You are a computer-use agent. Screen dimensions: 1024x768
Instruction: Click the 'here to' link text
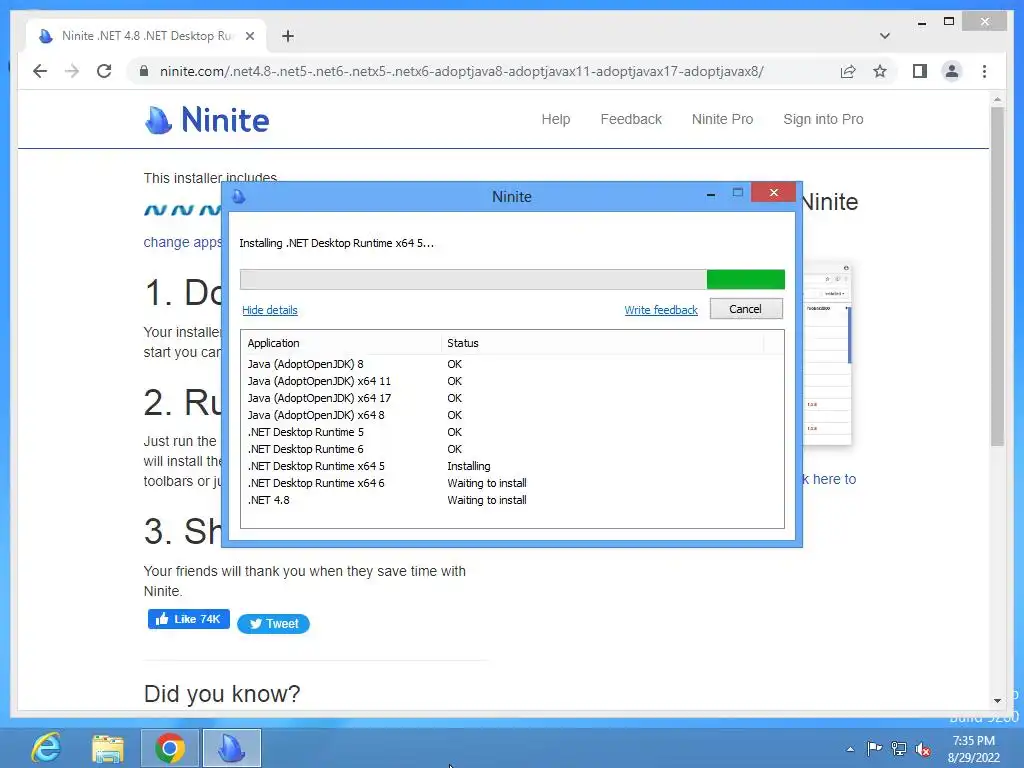tap(834, 479)
